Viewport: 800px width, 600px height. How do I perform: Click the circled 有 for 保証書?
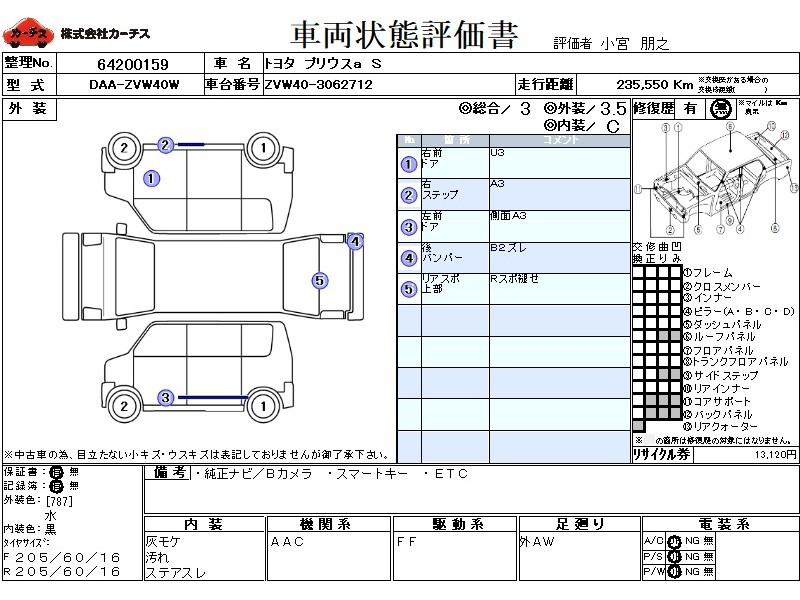click(x=57, y=471)
